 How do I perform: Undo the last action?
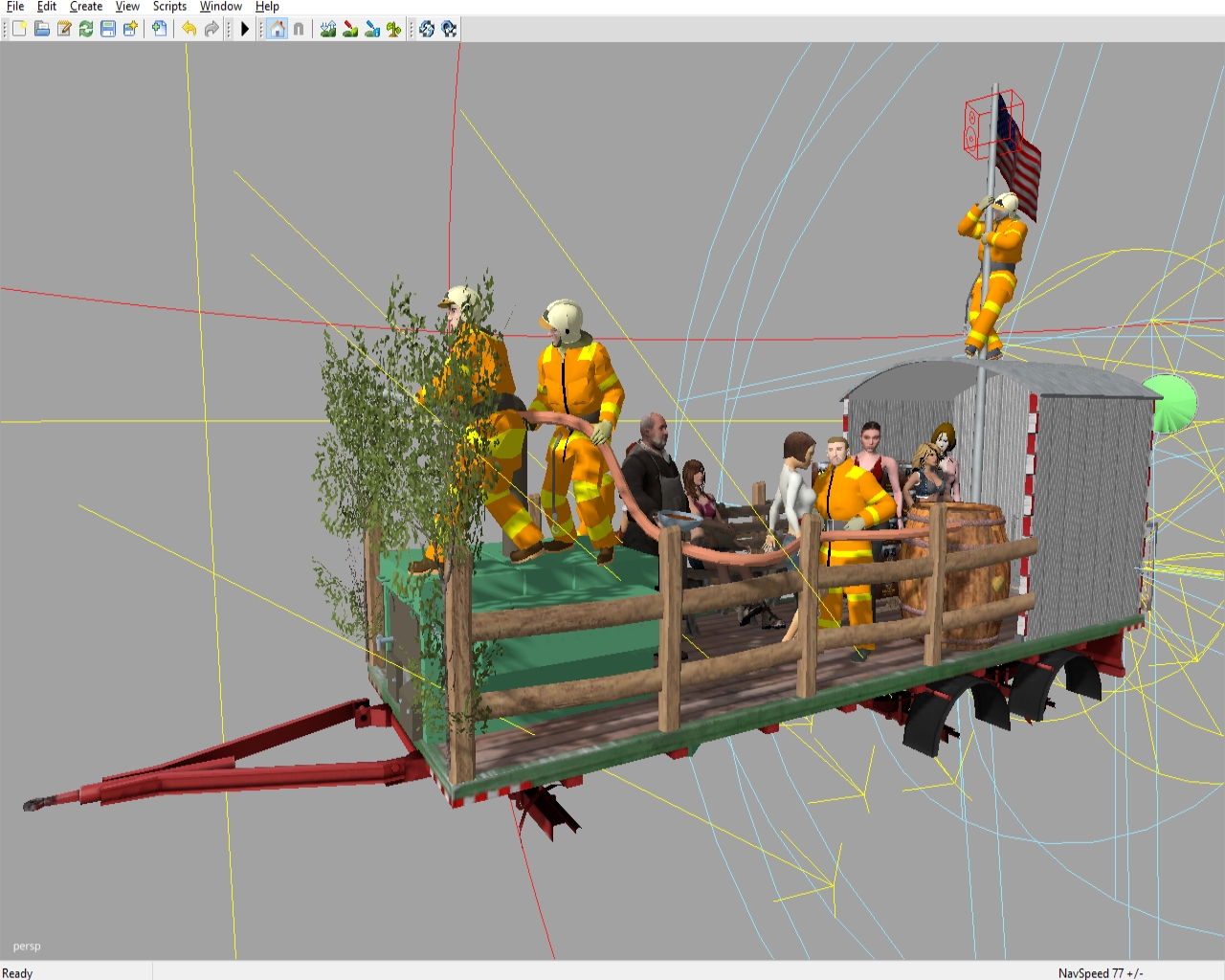[189, 29]
